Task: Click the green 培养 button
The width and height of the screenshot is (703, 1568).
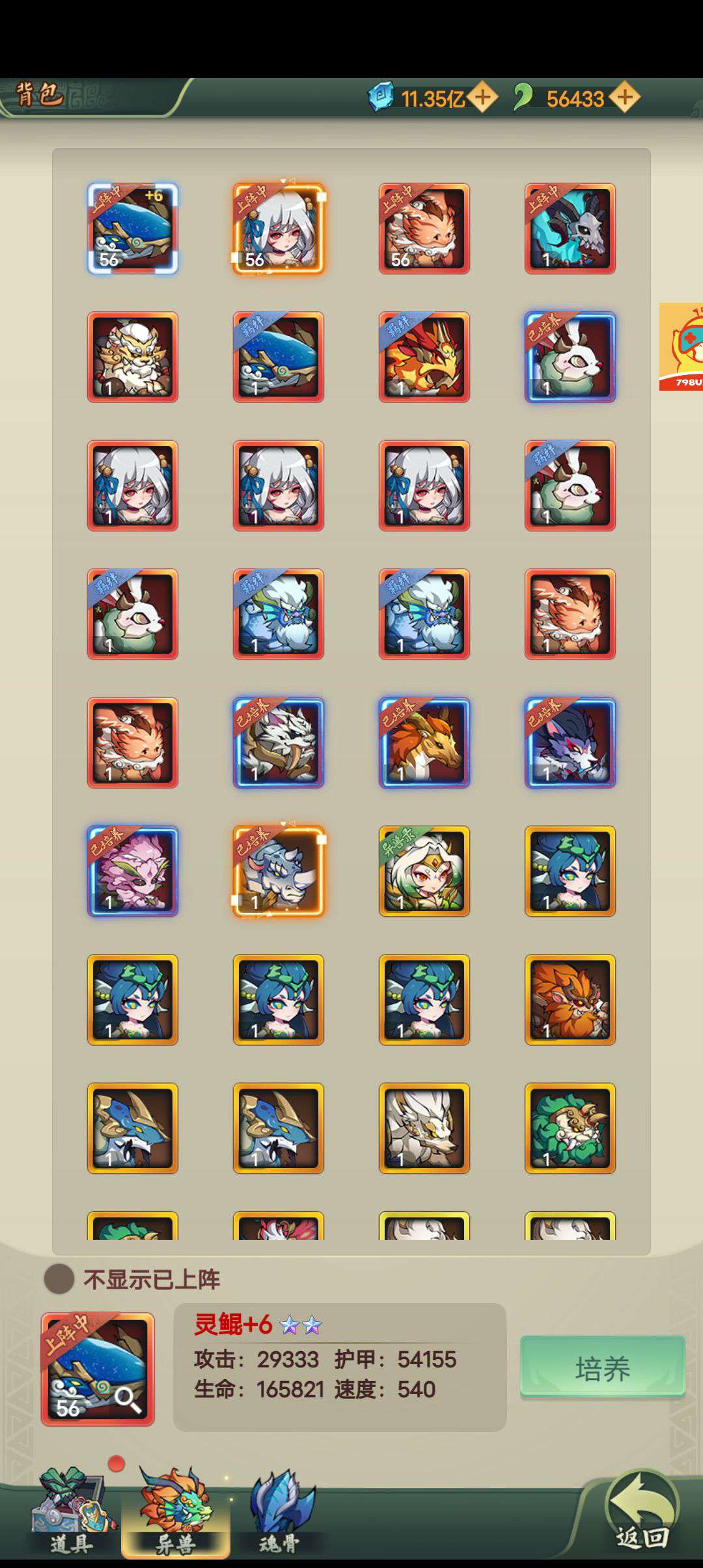Action: click(x=603, y=1367)
